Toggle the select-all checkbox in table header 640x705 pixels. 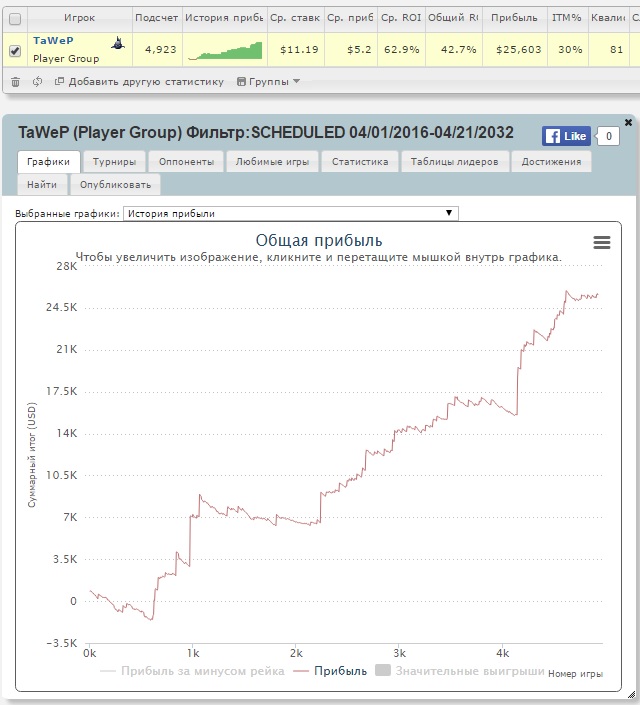click(15, 19)
